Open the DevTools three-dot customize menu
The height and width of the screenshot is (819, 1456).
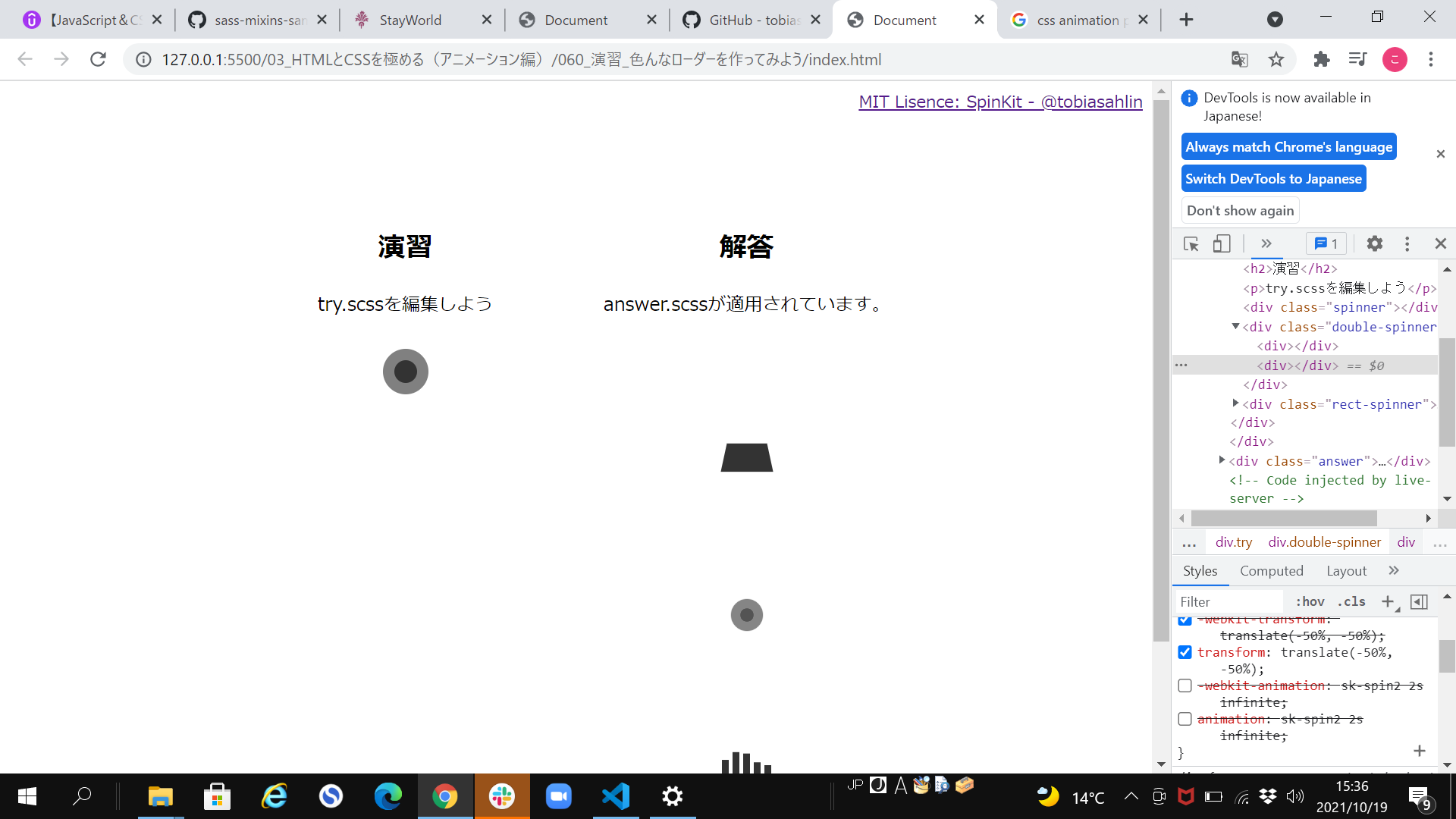1407,243
